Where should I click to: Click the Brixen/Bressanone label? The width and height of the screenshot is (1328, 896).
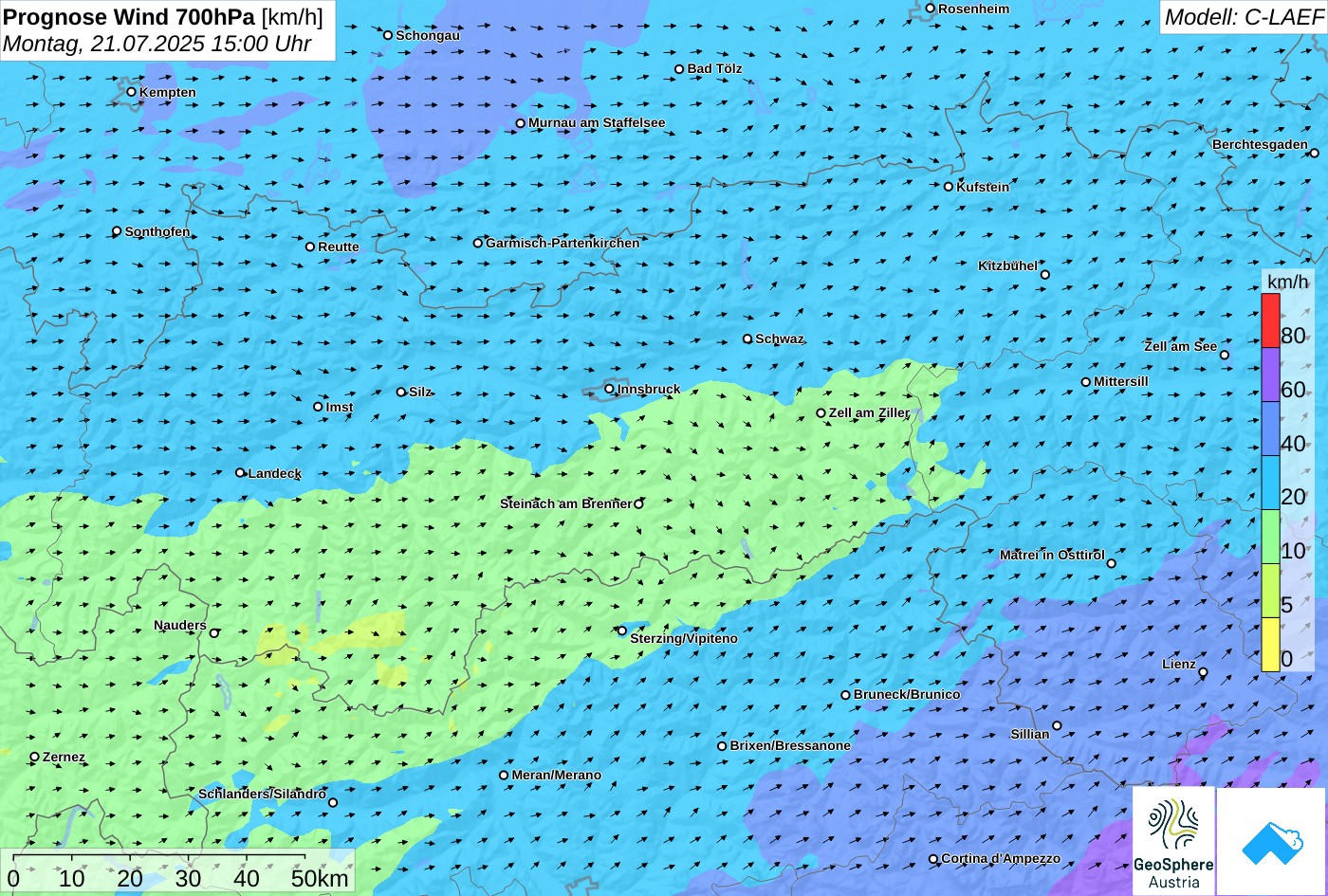[x=790, y=745]
